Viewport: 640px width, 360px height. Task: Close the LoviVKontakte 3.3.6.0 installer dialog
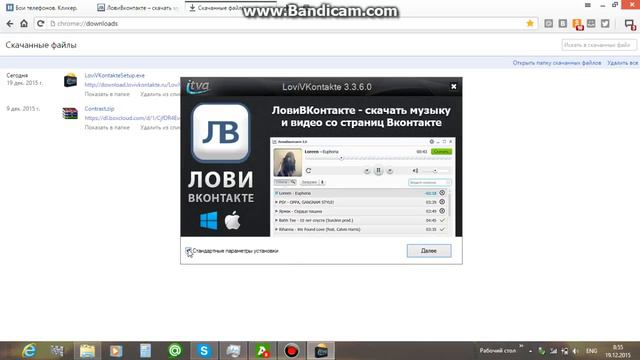[x=453, y=87]
